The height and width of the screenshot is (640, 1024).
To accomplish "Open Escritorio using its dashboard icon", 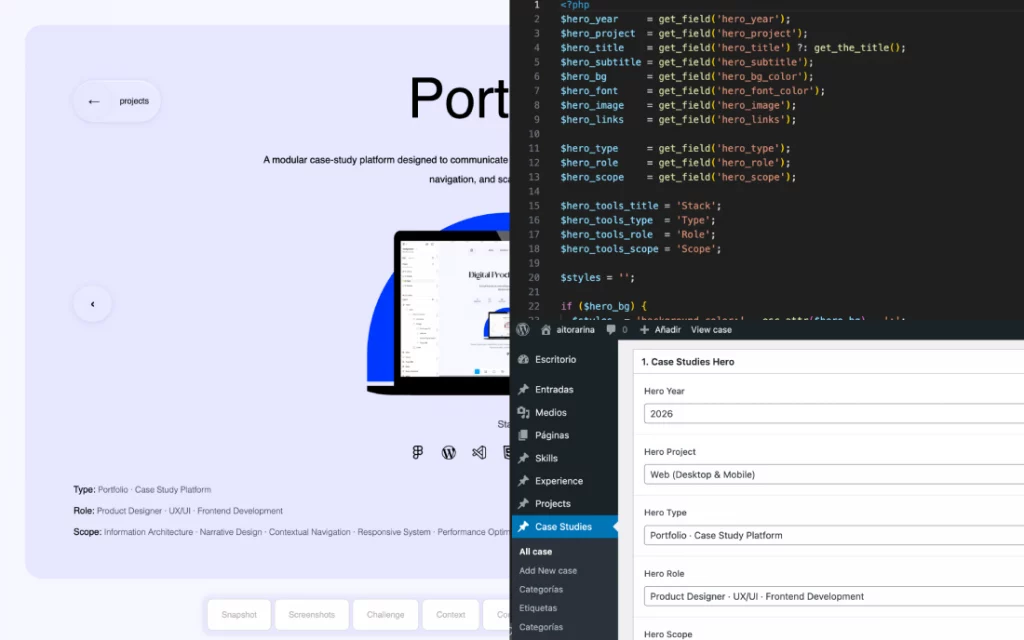I will (x=522, y=358).
